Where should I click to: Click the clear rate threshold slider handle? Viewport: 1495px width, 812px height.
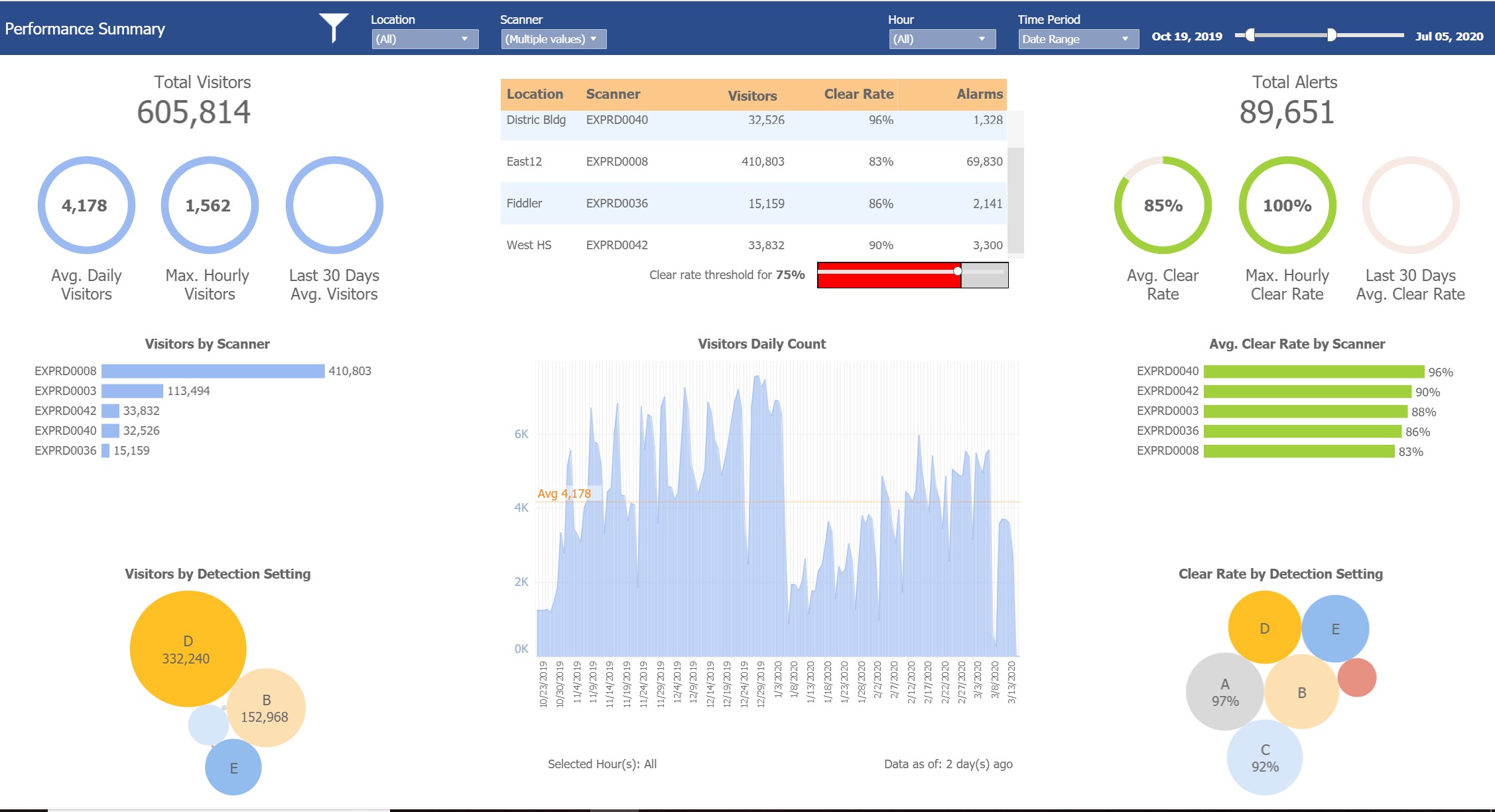click(x=957, y=271)
